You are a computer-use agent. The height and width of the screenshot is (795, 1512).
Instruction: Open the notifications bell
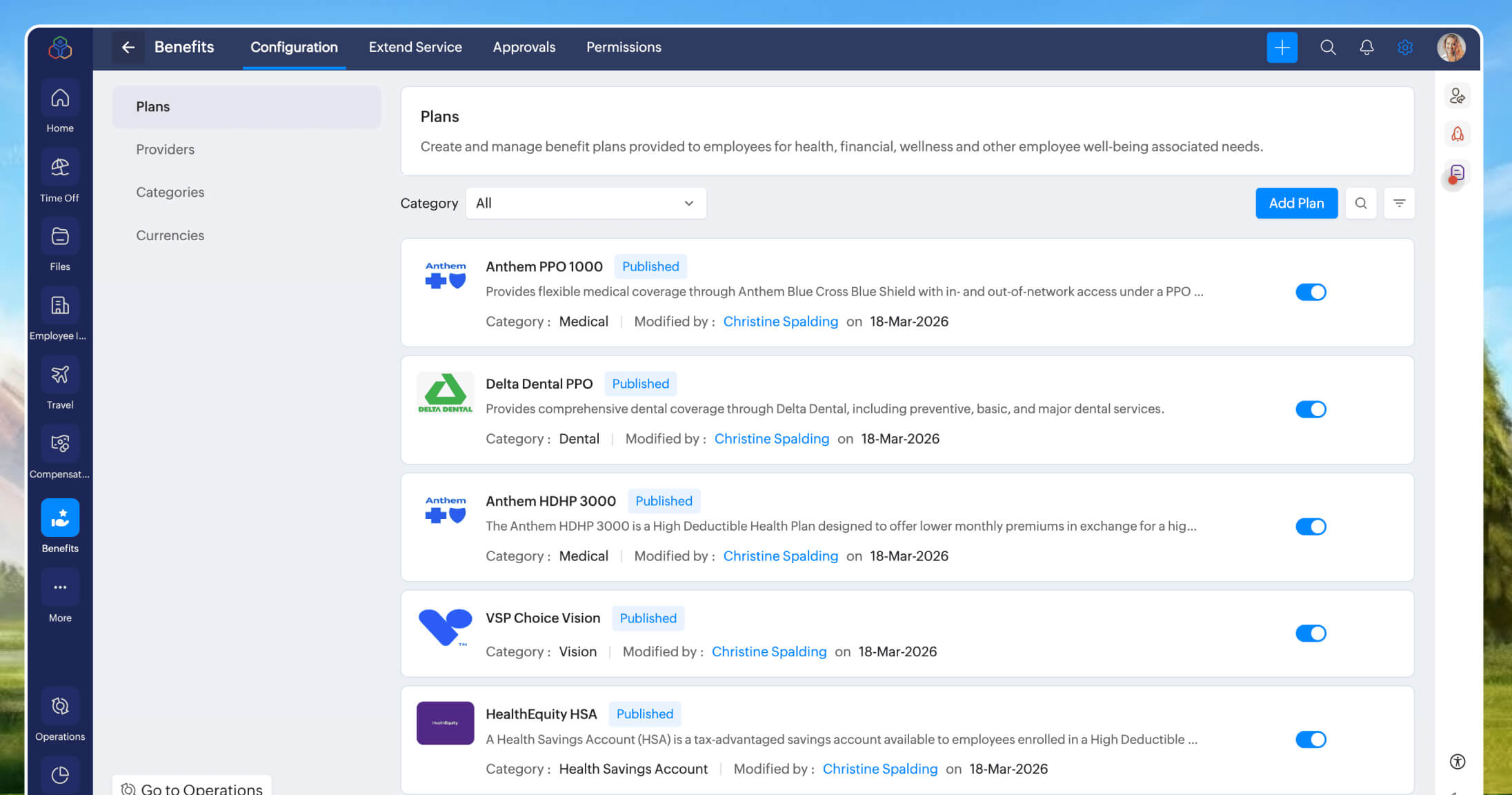tap(1366, 47)
